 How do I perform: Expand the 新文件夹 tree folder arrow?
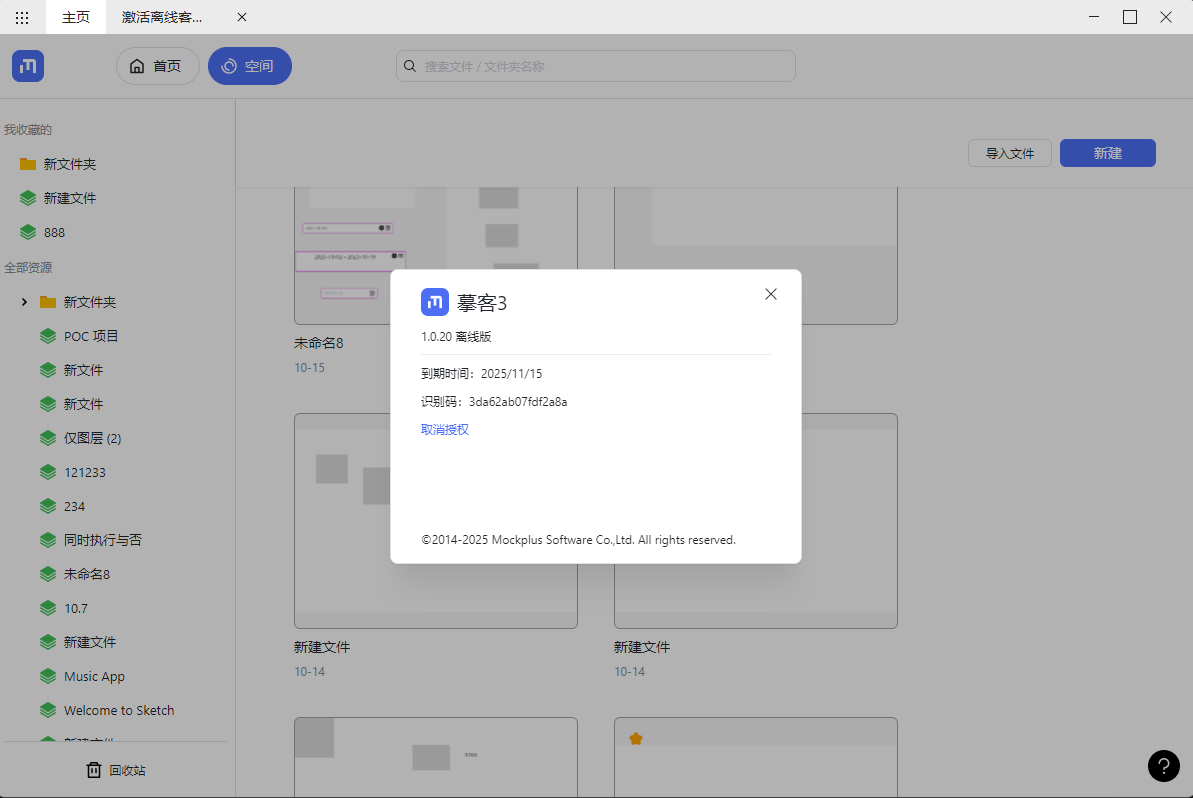pos(24,302)
